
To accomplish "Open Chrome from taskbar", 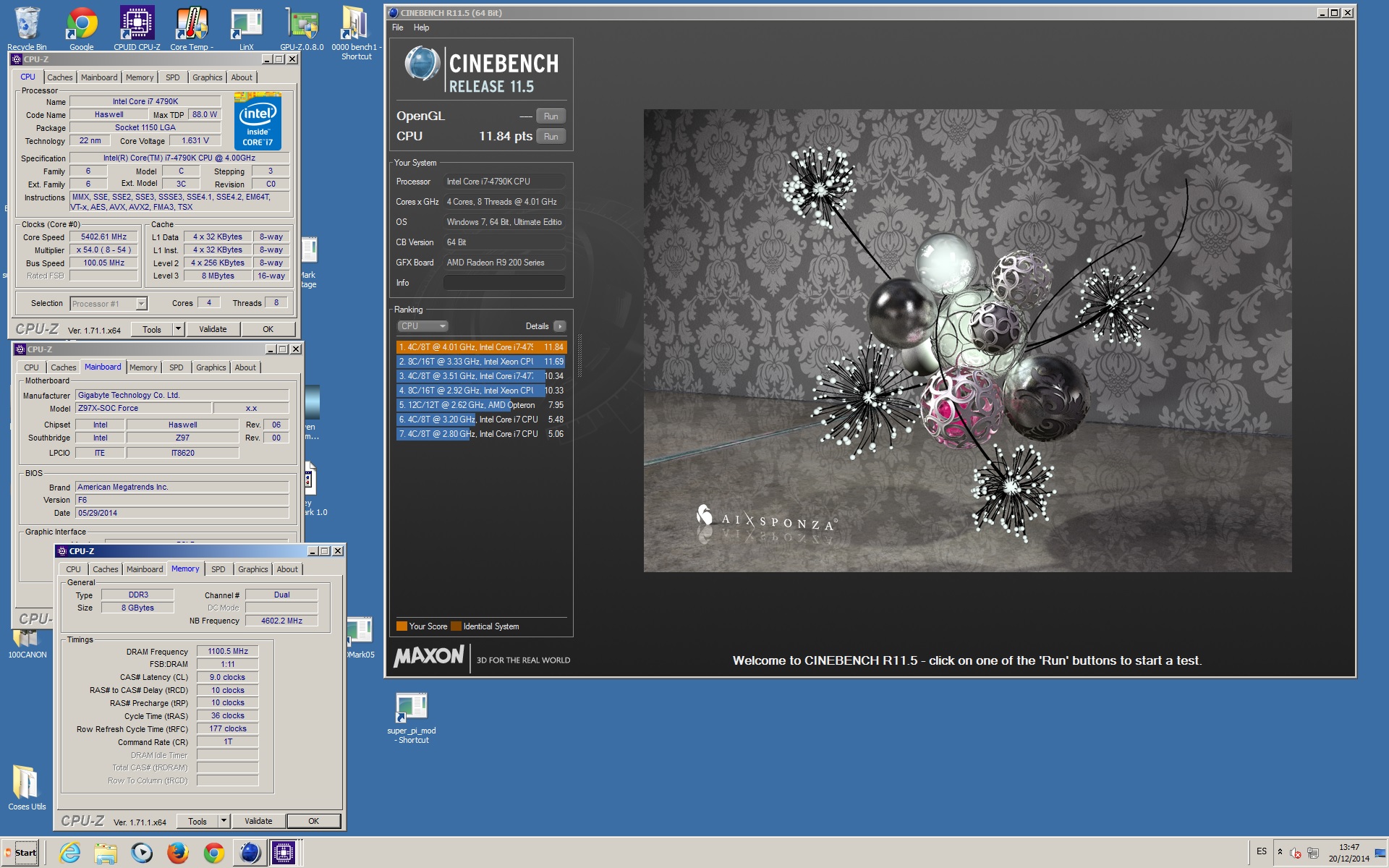I will click(213, 853).
